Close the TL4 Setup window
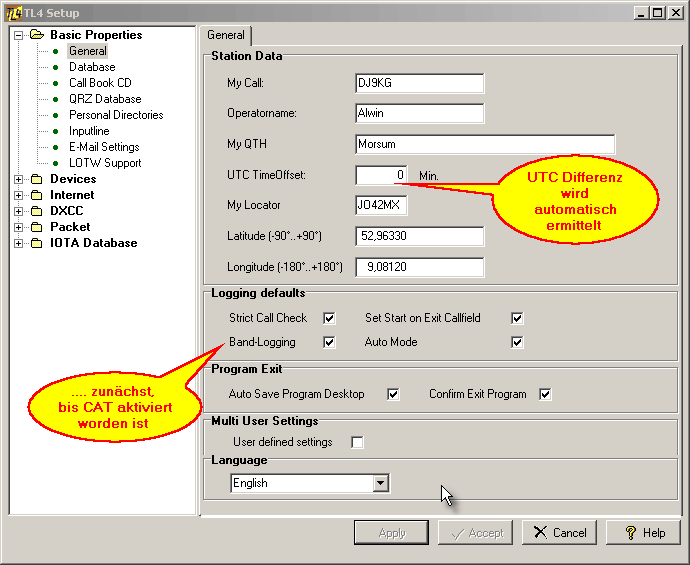Viewport: 690px width, 565px height. point(675,13)
